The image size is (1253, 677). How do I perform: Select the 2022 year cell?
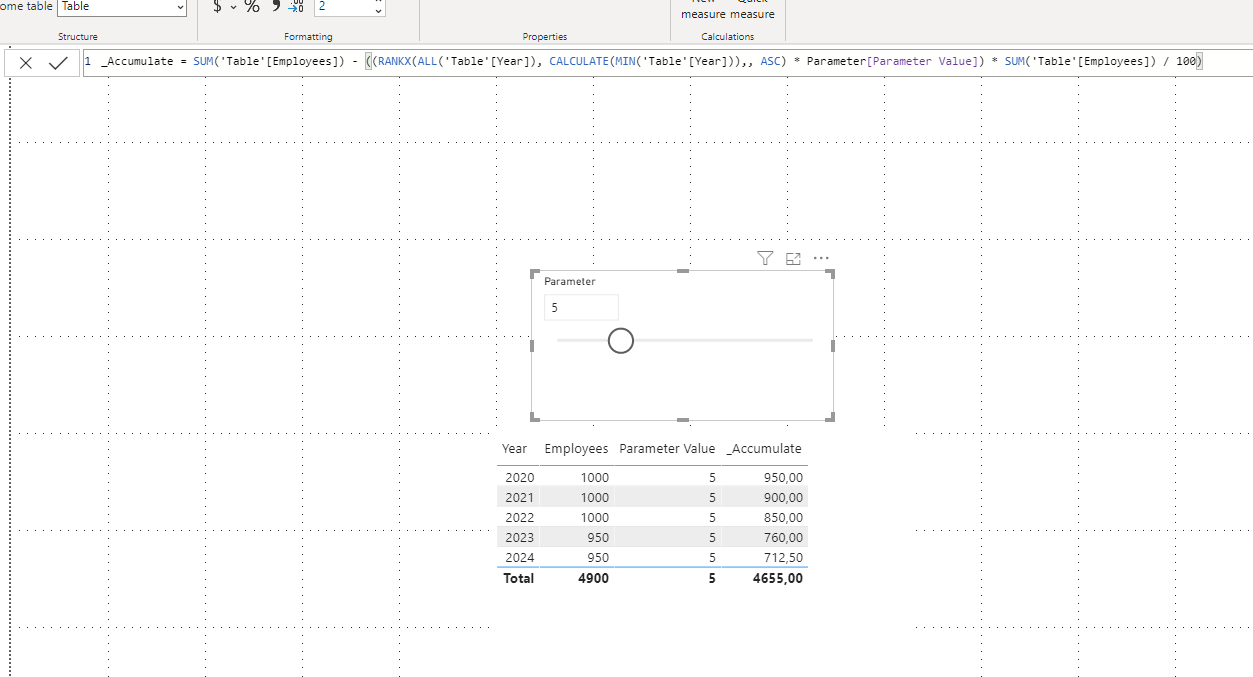point(520,518)
